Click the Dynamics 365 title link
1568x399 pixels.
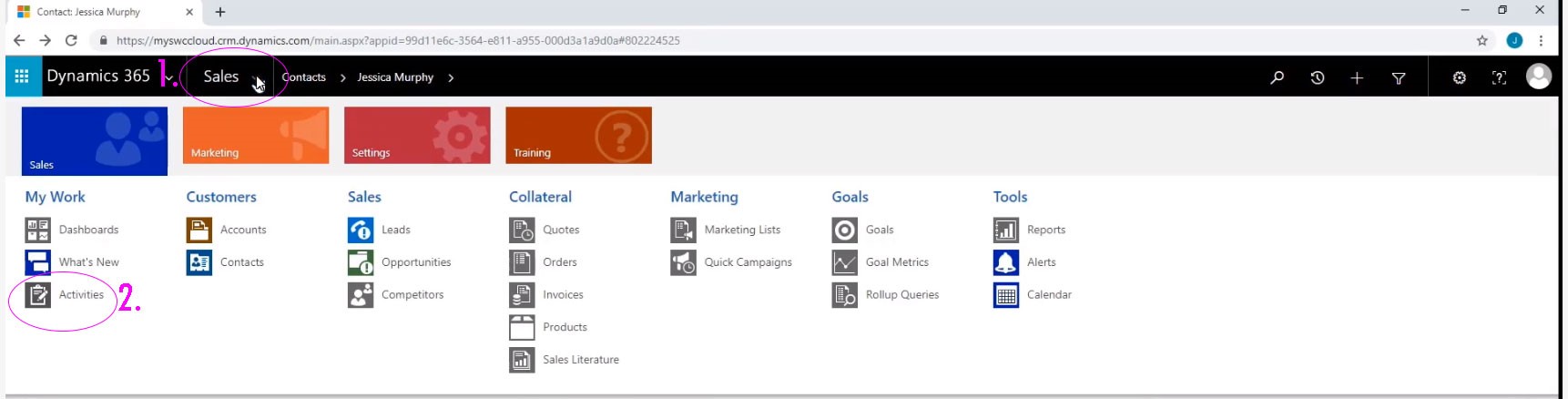tap(98, 76)
